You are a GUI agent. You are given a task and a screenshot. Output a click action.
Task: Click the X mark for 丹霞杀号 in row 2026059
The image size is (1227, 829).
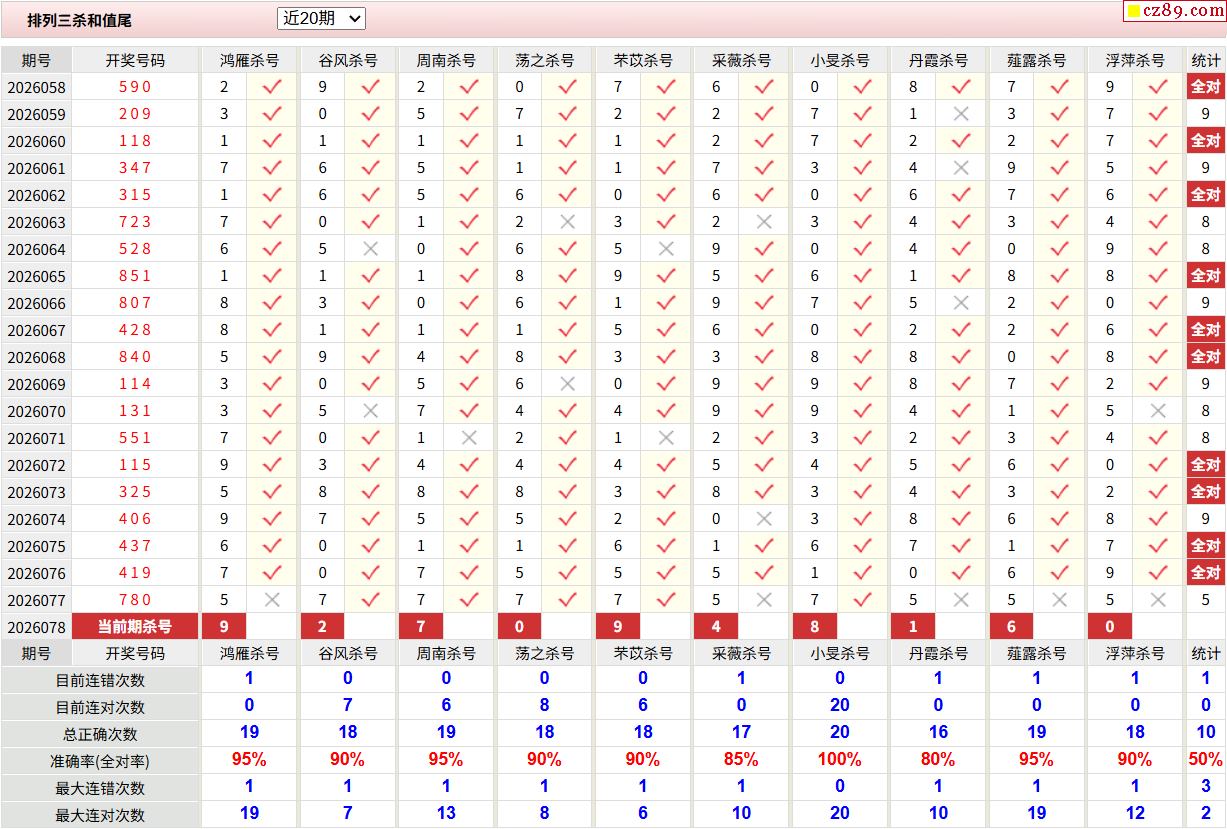tap(961, 114)
